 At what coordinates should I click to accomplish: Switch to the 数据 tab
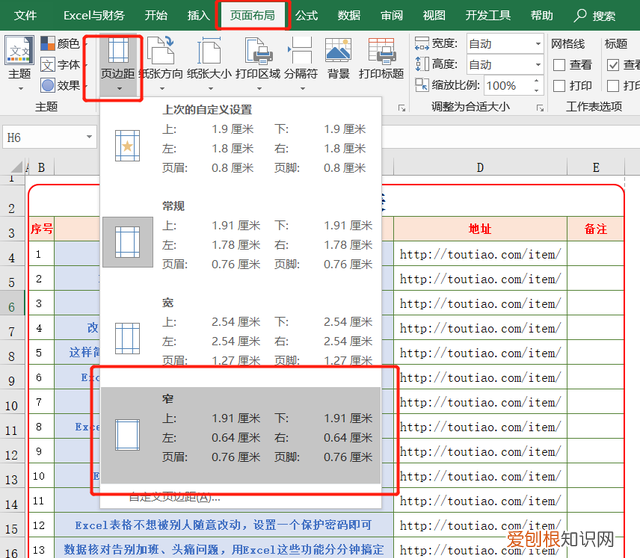[349, 16]
